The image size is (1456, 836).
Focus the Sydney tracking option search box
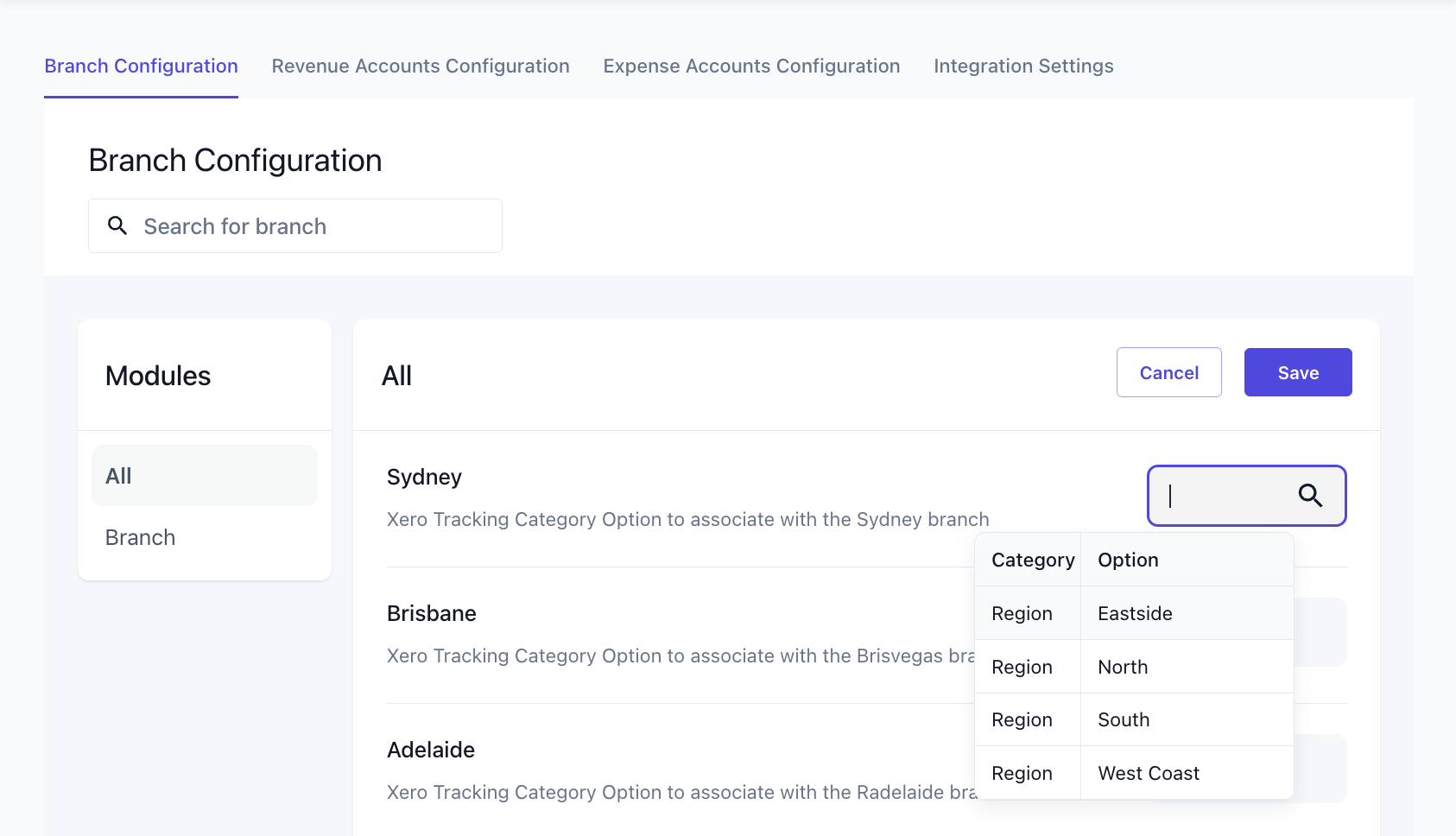click(x=1226, y=496)
